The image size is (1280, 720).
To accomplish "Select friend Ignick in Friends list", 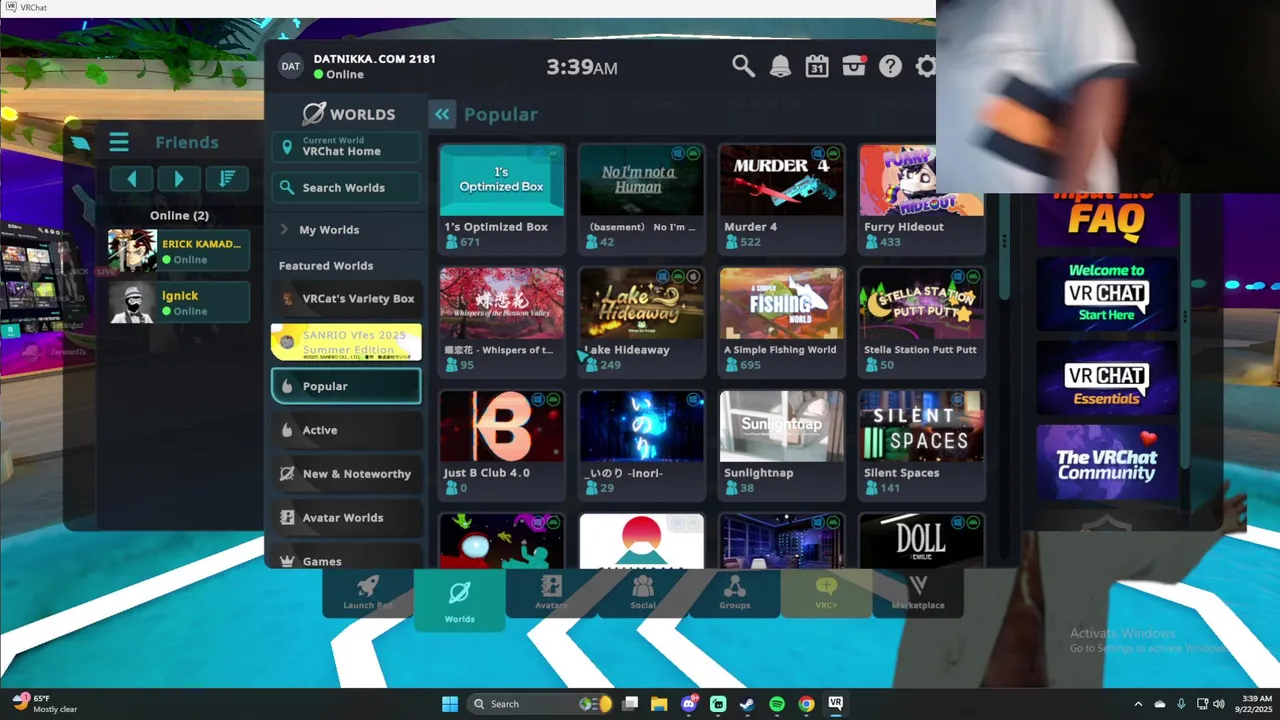I will click(x=179, y=302).
